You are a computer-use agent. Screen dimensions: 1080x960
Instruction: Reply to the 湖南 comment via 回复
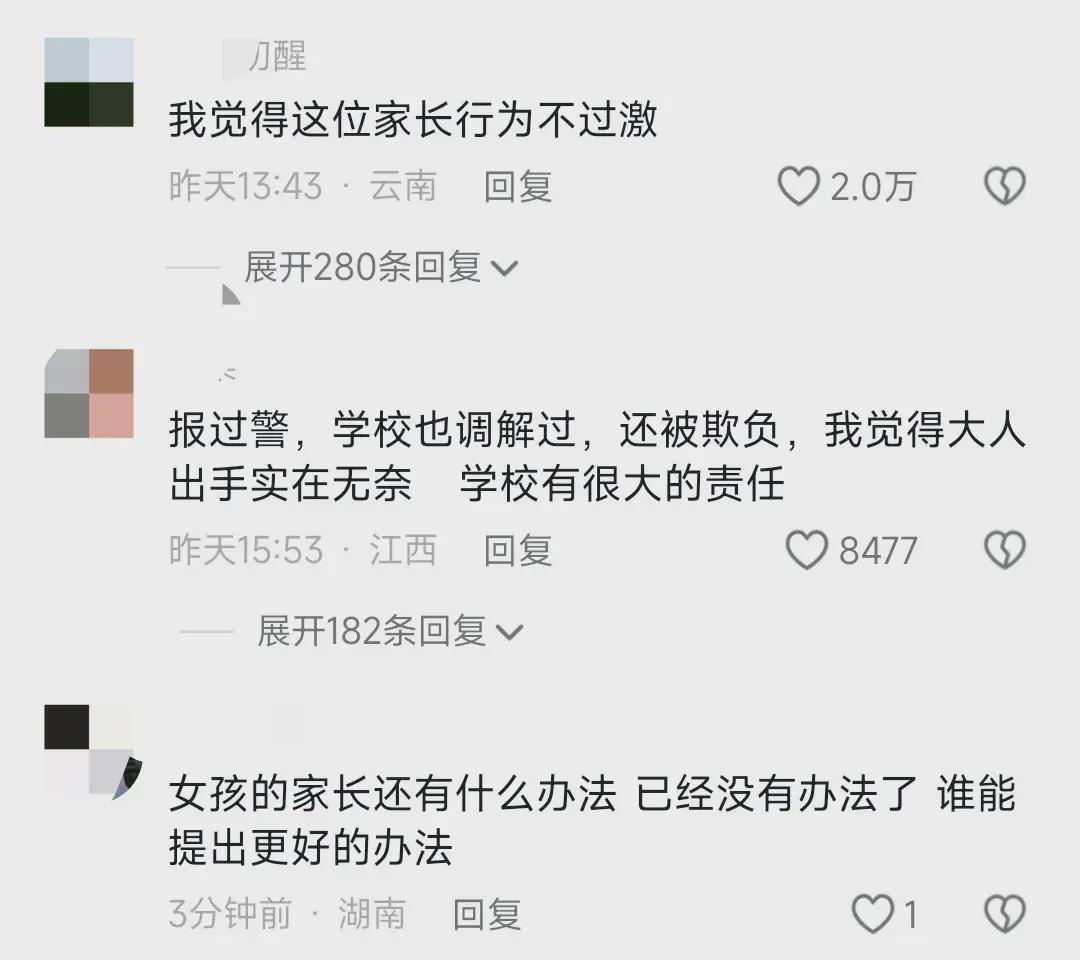click(x=486, y=914)
